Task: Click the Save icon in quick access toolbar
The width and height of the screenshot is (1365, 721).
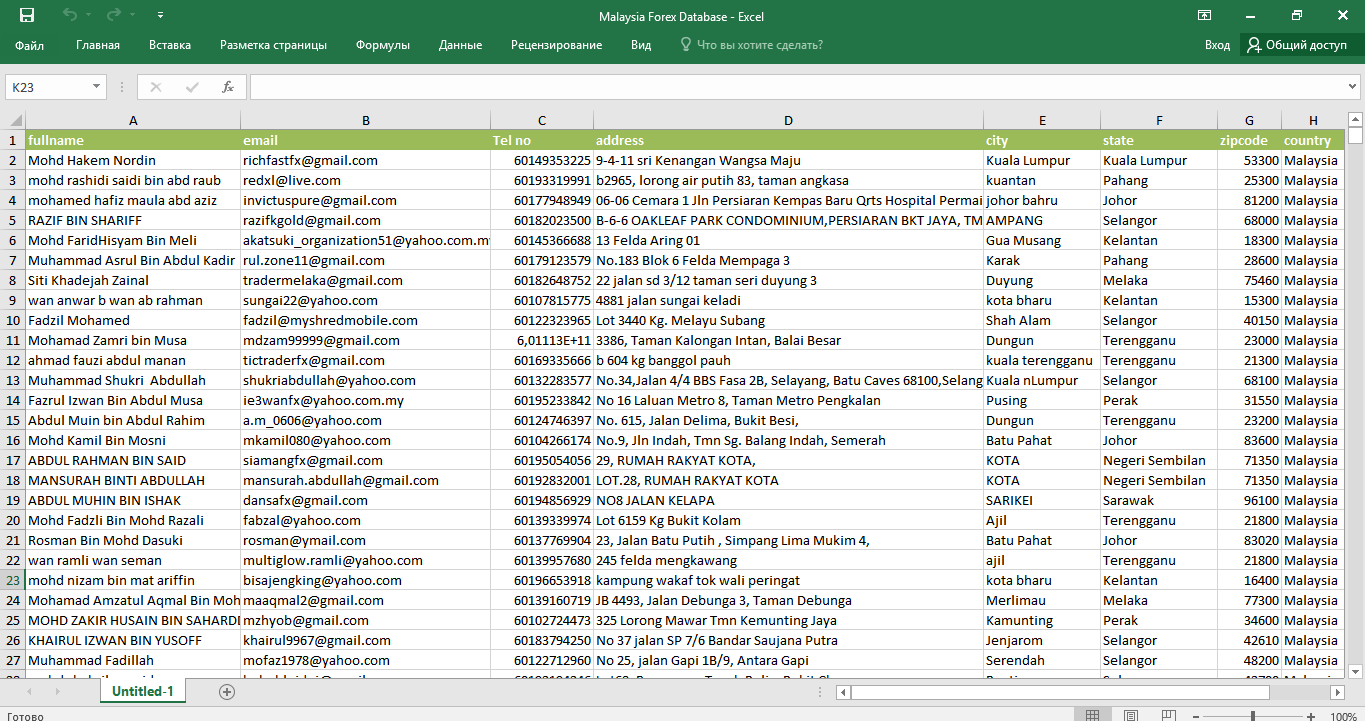Action: click(27, 15)
